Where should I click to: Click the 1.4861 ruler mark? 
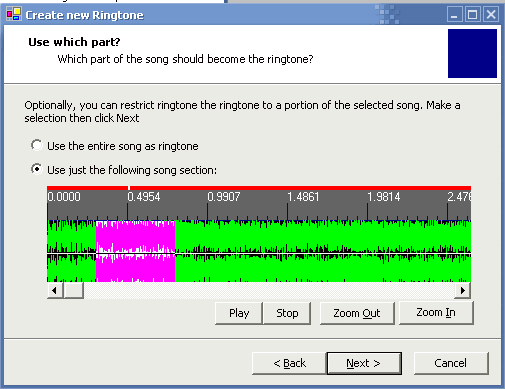[303, 197]
